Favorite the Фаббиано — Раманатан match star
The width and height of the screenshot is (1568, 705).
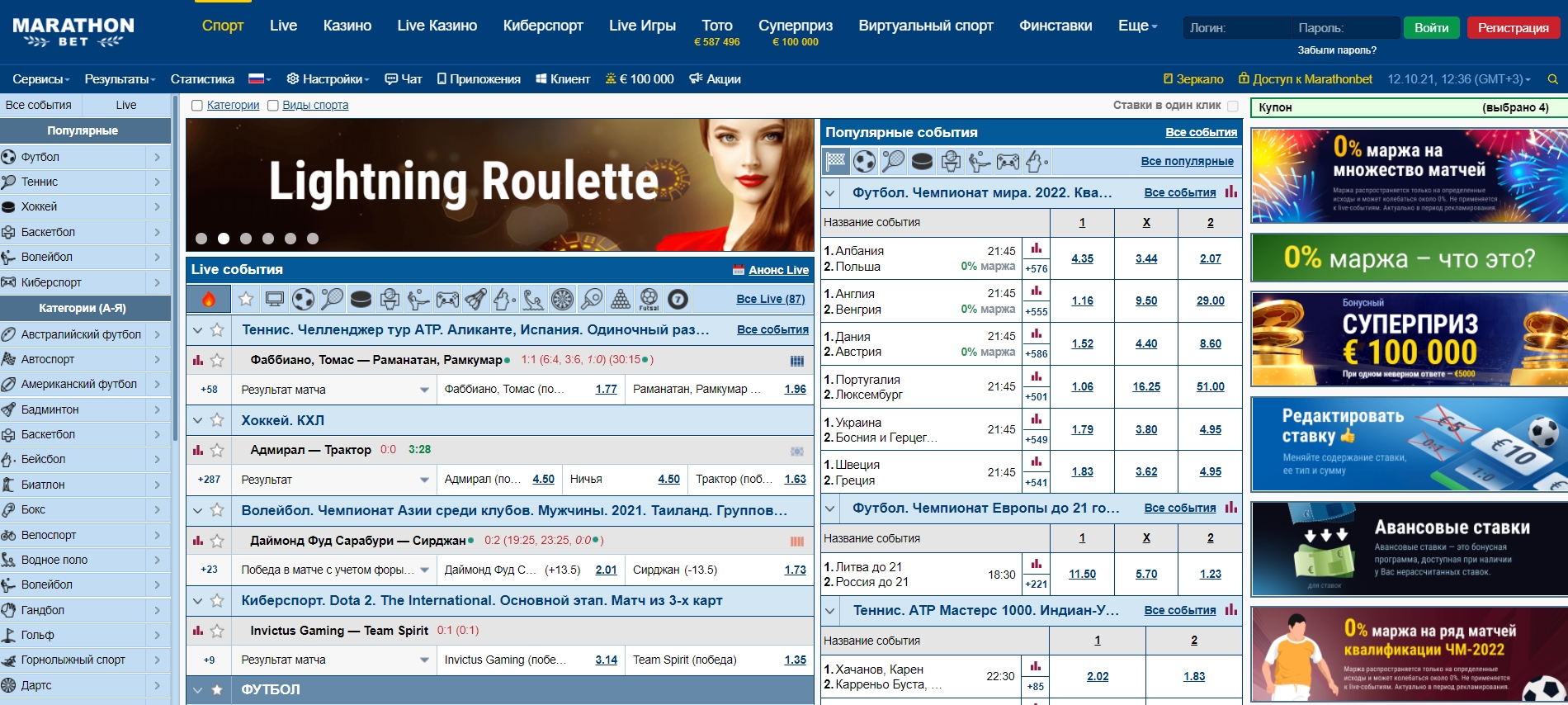coord(217,360)
